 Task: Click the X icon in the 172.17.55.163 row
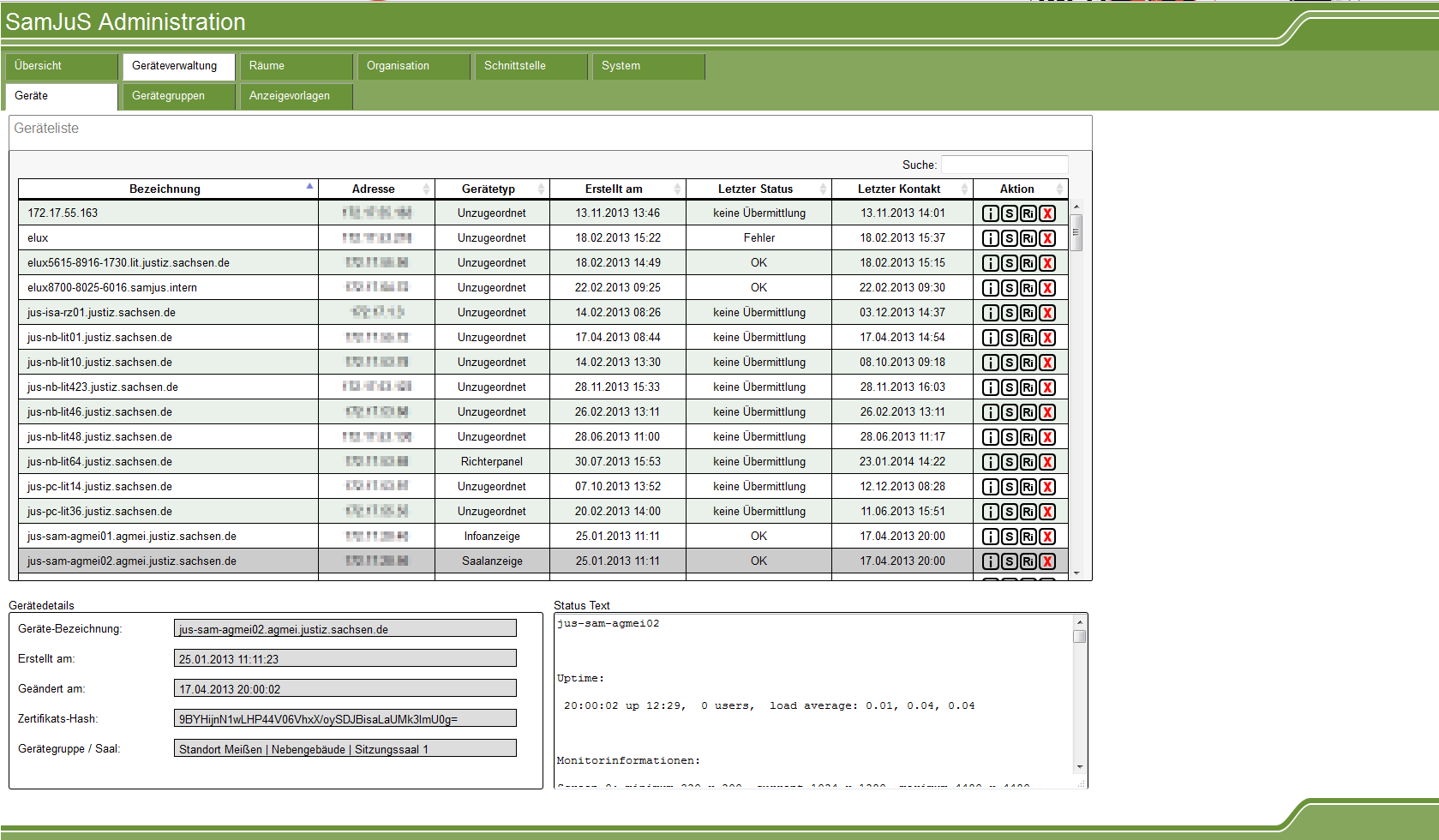1047,213
